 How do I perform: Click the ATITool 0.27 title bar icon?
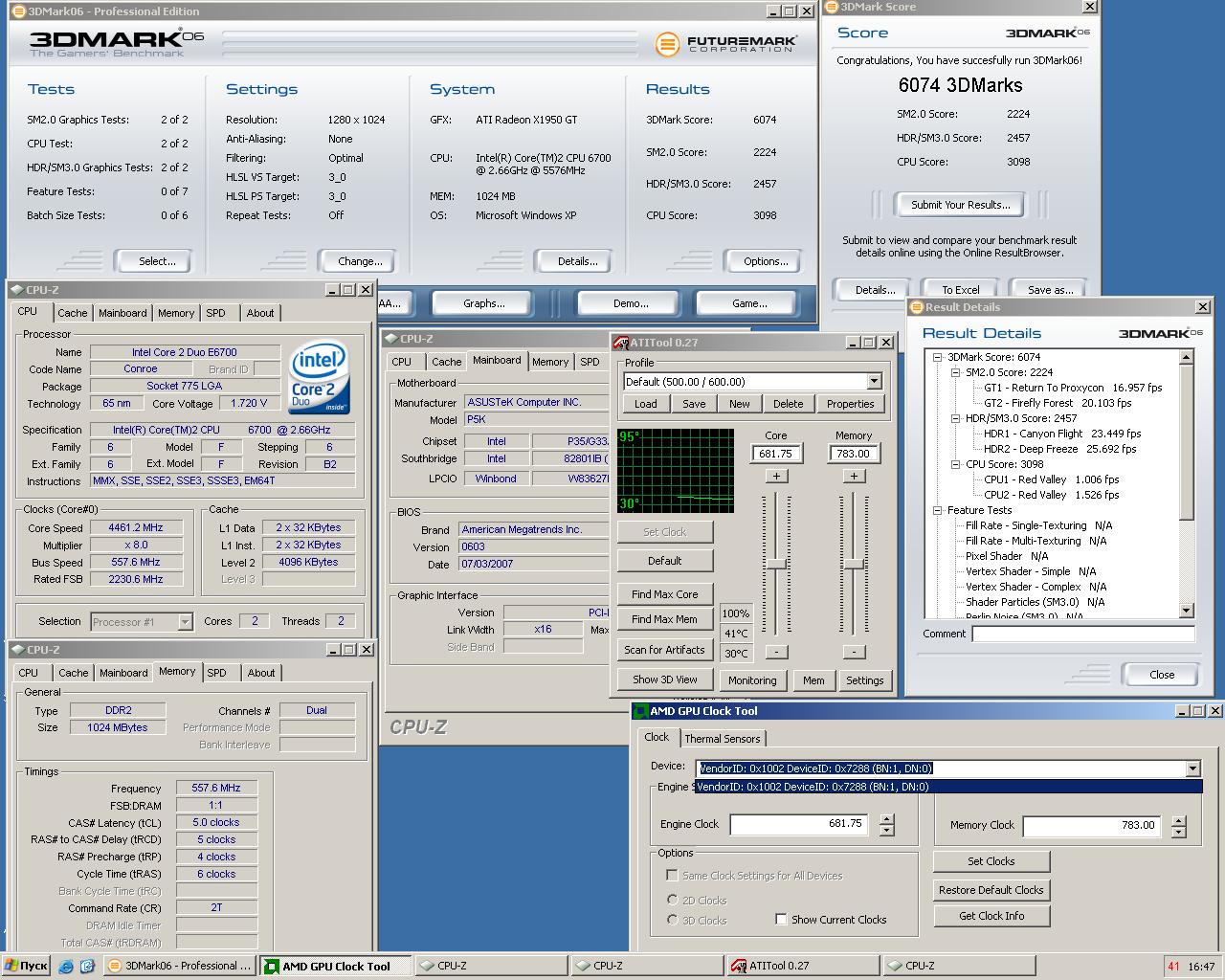click(621, 343)
